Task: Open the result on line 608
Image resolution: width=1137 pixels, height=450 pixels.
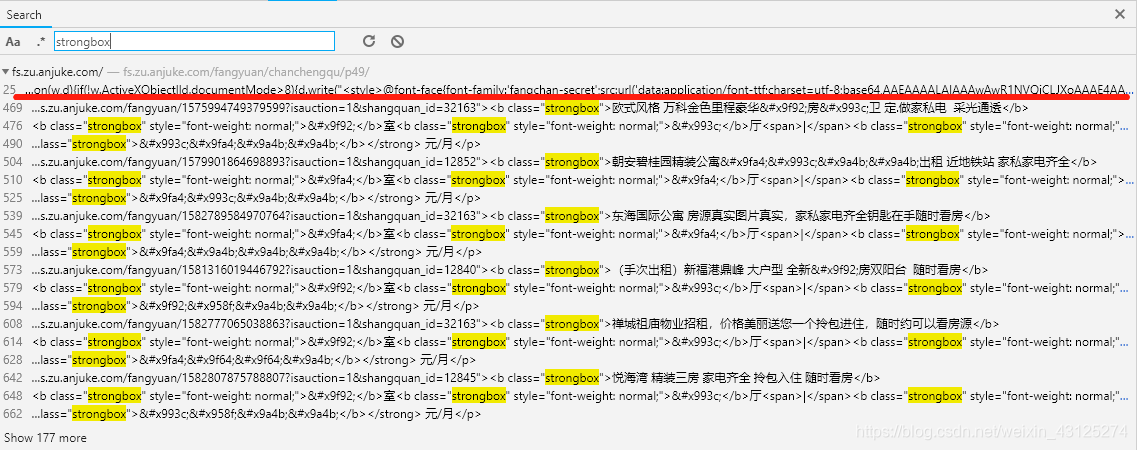Action: coord(568,324)
